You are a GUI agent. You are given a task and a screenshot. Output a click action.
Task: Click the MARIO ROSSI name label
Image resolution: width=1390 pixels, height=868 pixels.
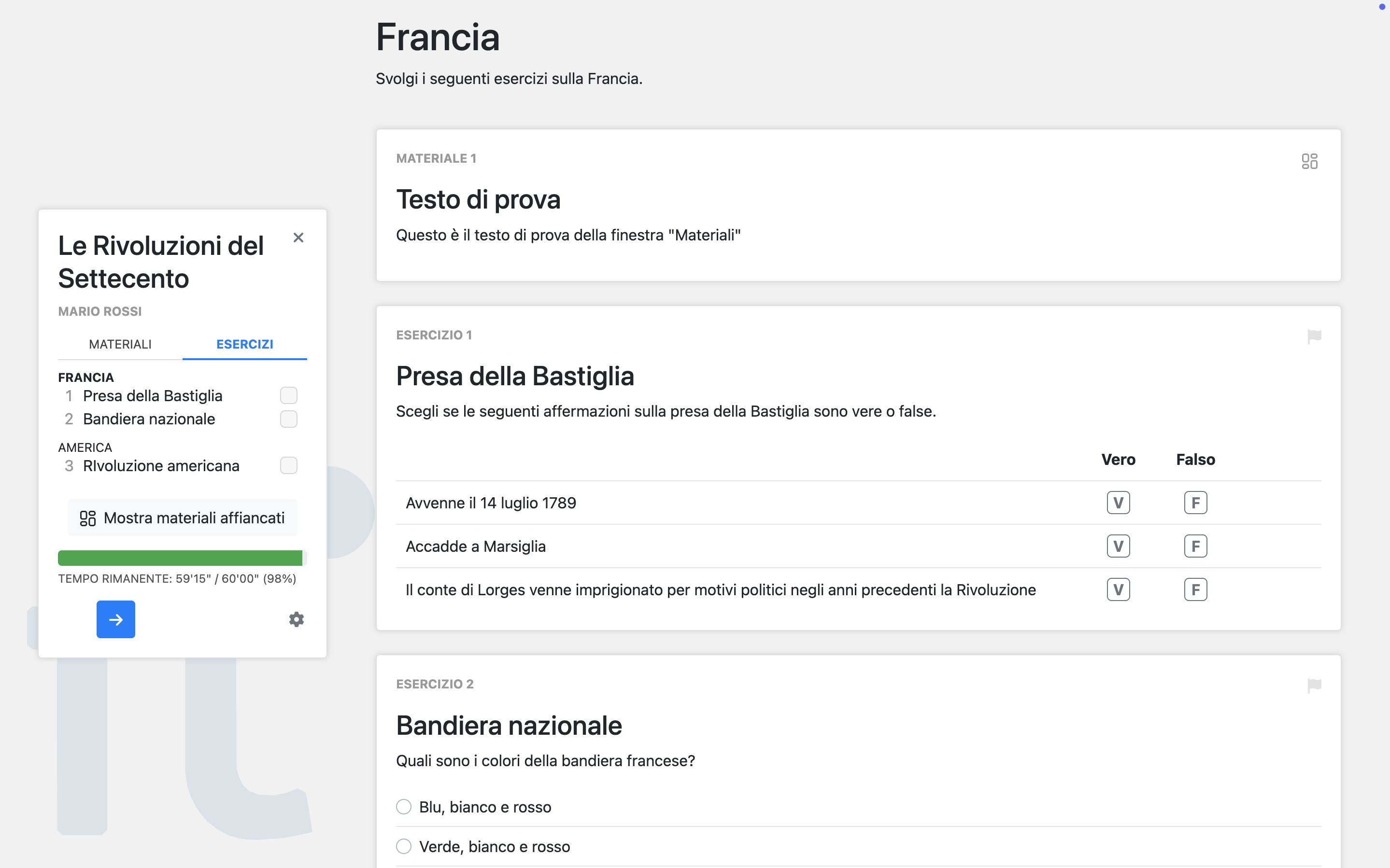tap(100, 311)
